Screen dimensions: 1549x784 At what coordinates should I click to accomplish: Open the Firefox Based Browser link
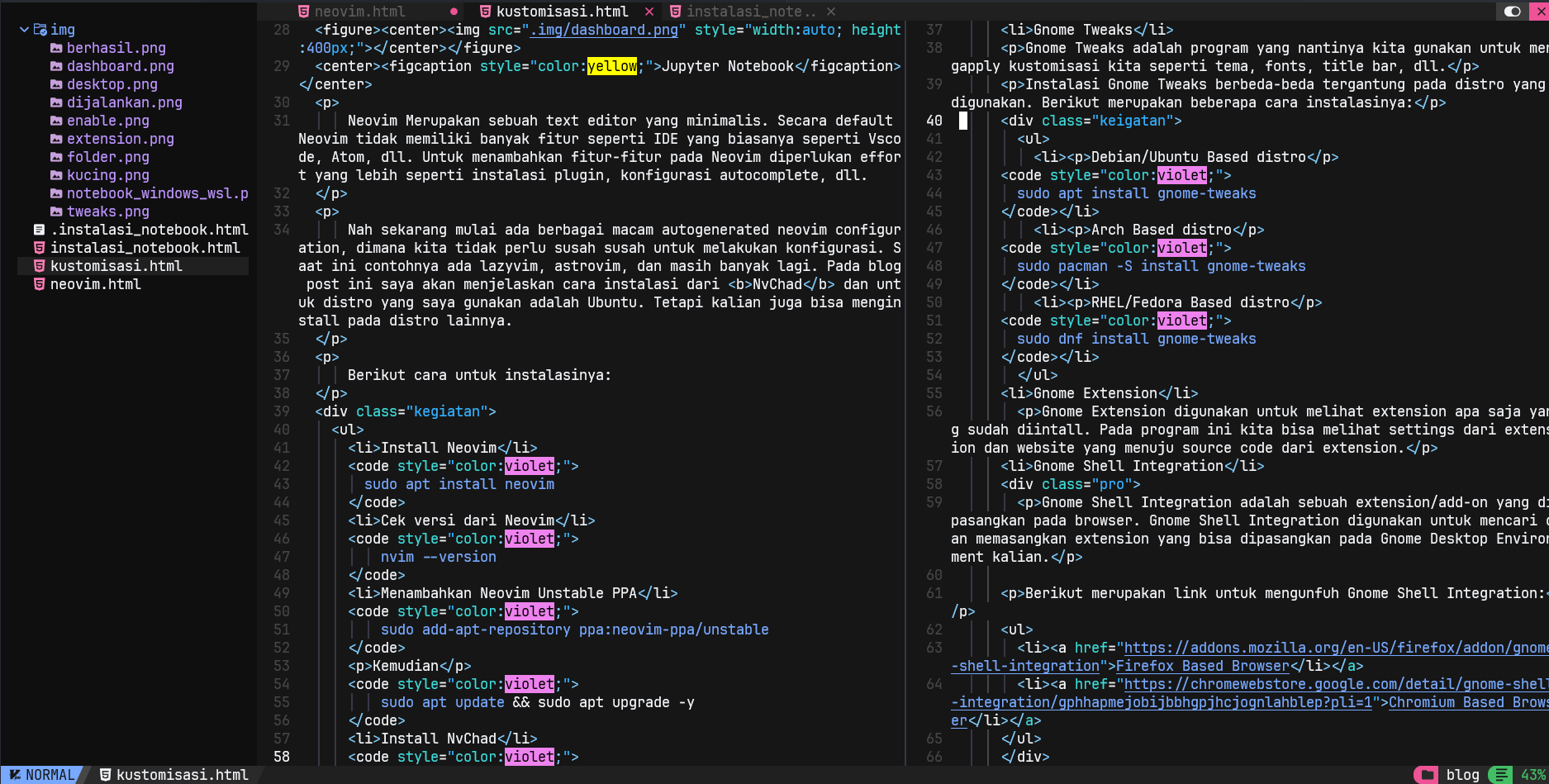coord(1202,666)
